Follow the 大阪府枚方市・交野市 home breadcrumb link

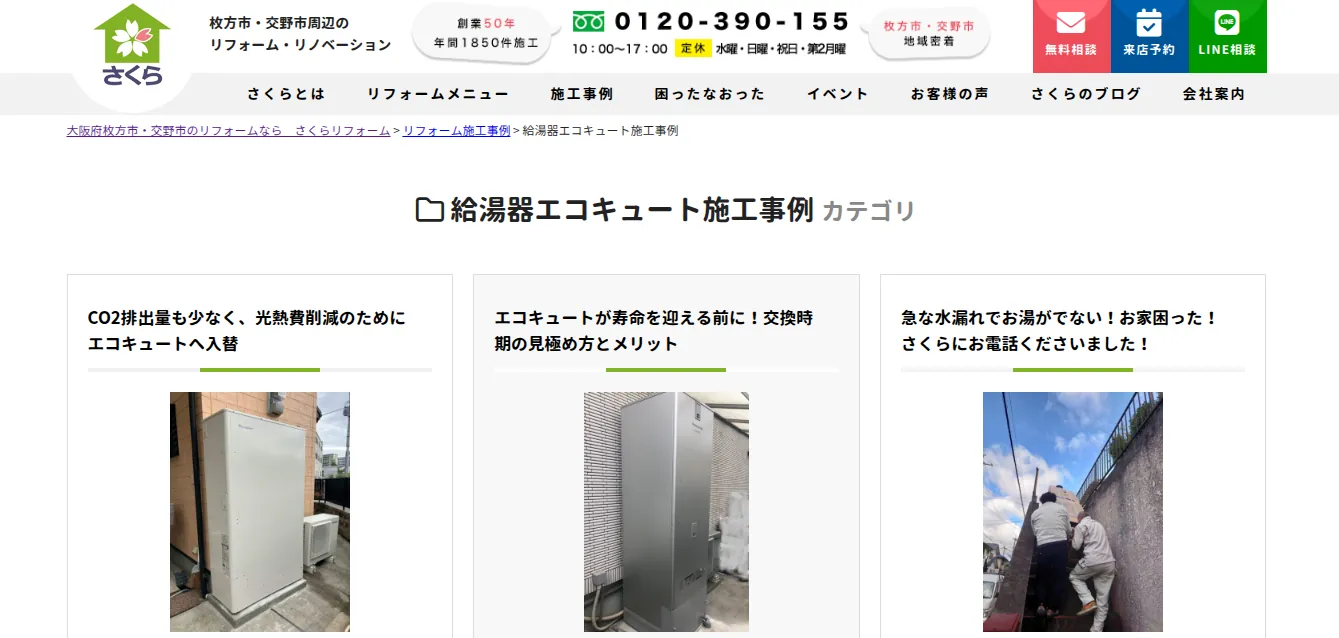coord(228,131)
